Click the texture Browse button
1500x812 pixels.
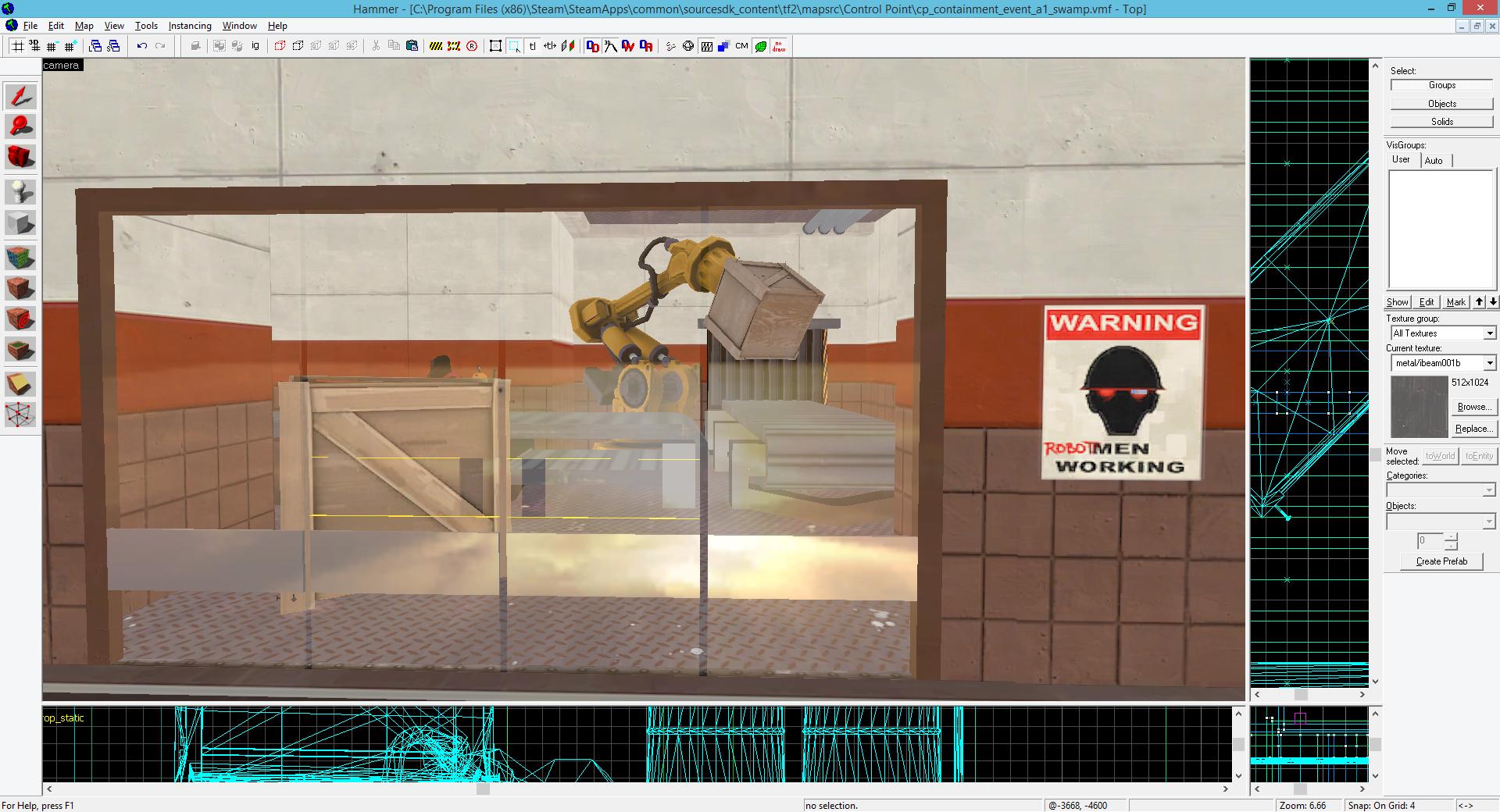click(1473, 407)
